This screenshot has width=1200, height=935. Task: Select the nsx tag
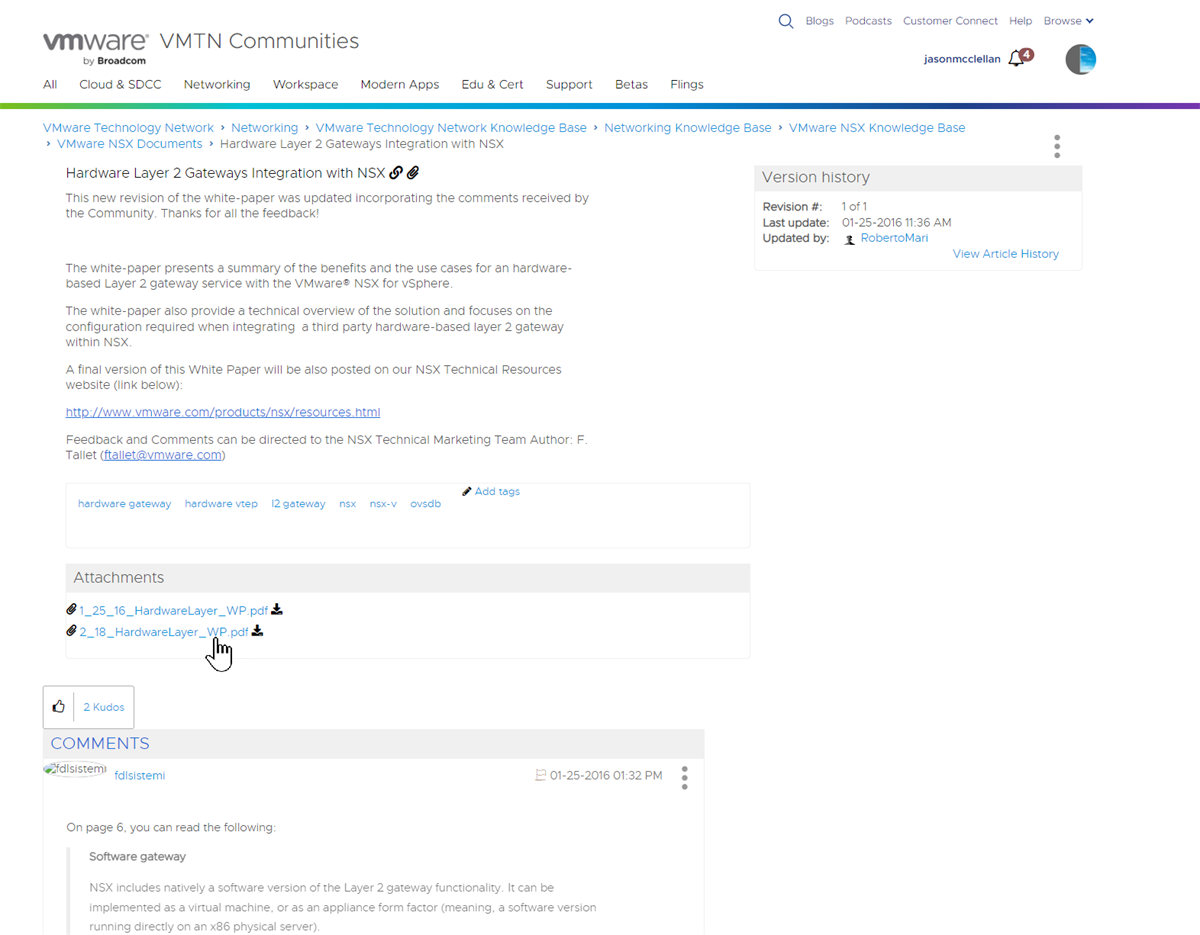point(347,504)
